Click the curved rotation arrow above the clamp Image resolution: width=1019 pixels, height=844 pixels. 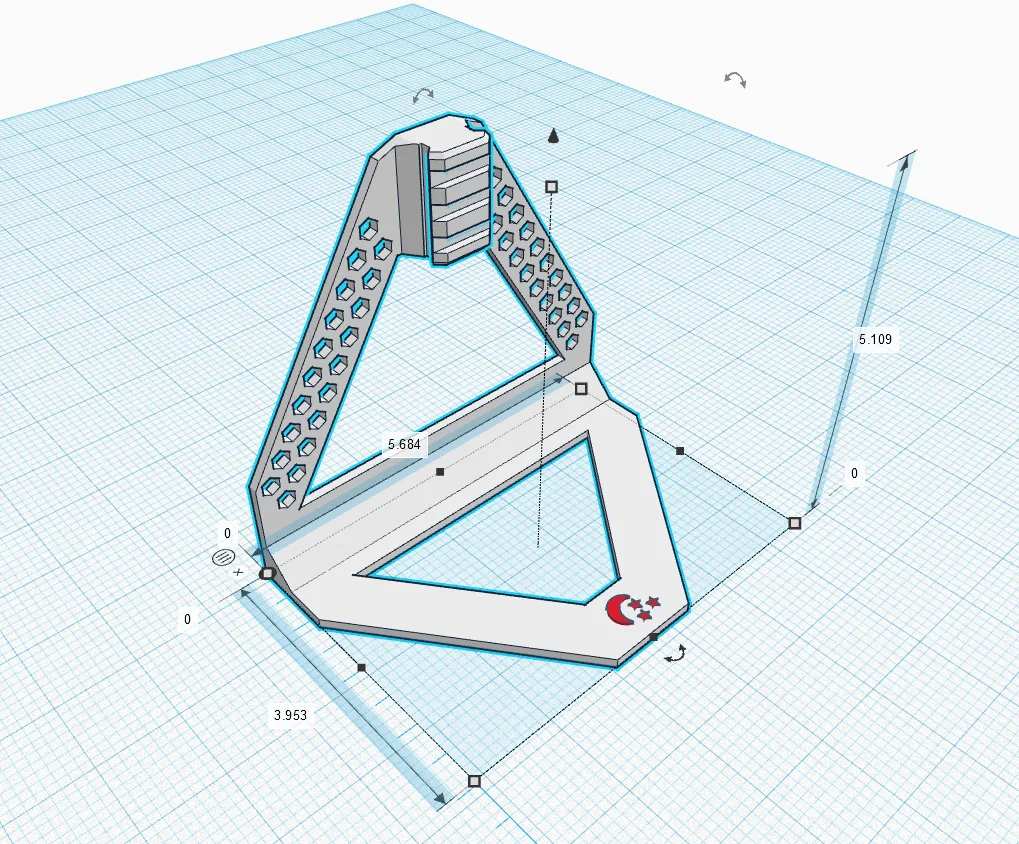tap(423, 96)
